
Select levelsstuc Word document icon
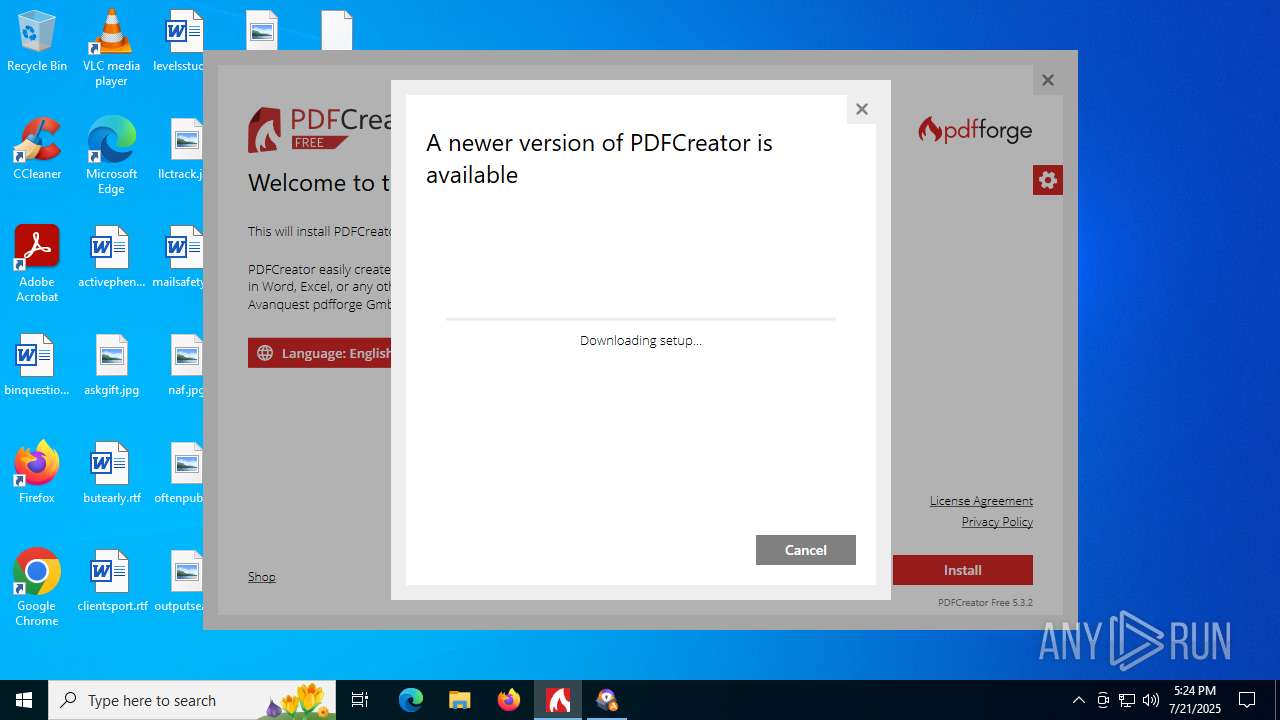(x=180, y=42)
